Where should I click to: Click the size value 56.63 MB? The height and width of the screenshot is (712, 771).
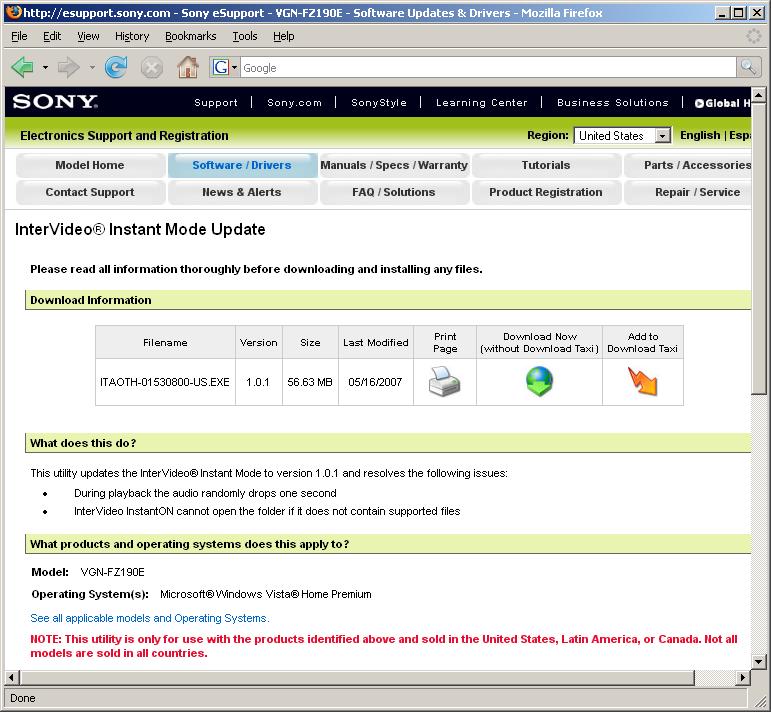(x=310, y=382)
